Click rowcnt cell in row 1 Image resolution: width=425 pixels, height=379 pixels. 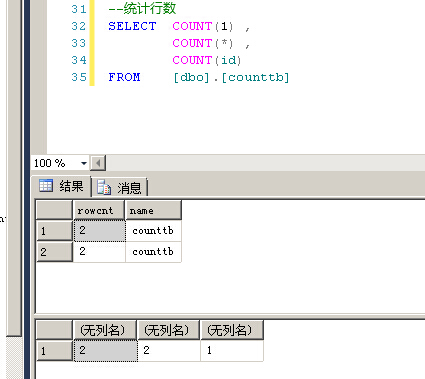[100, 231]
